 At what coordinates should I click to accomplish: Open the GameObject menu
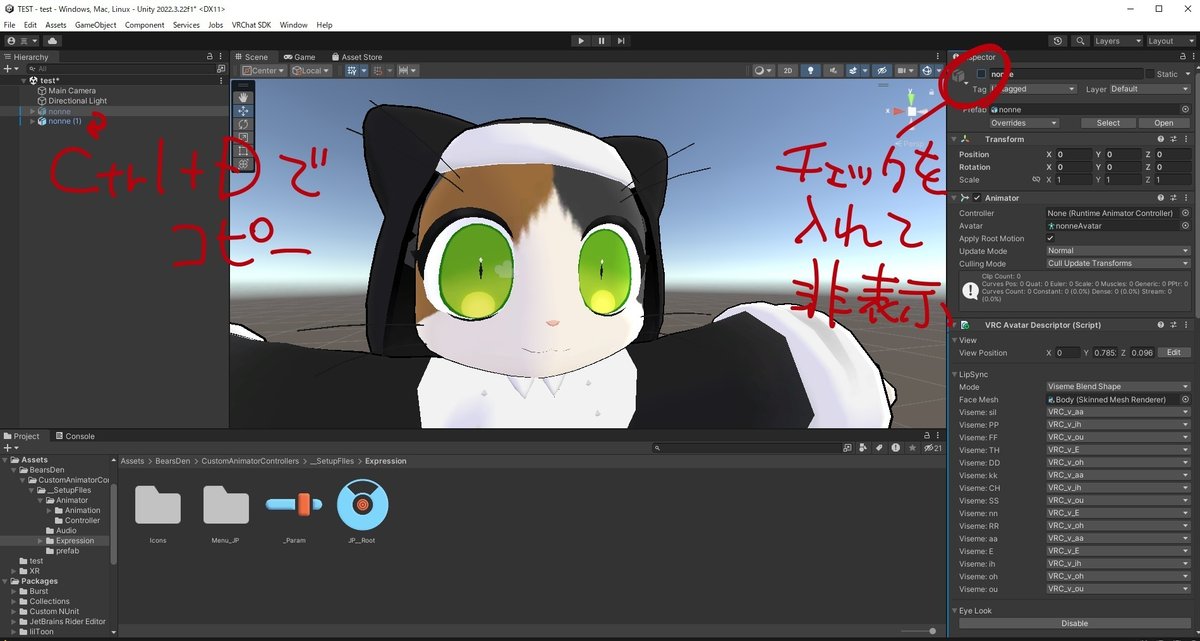coord(95,25)
